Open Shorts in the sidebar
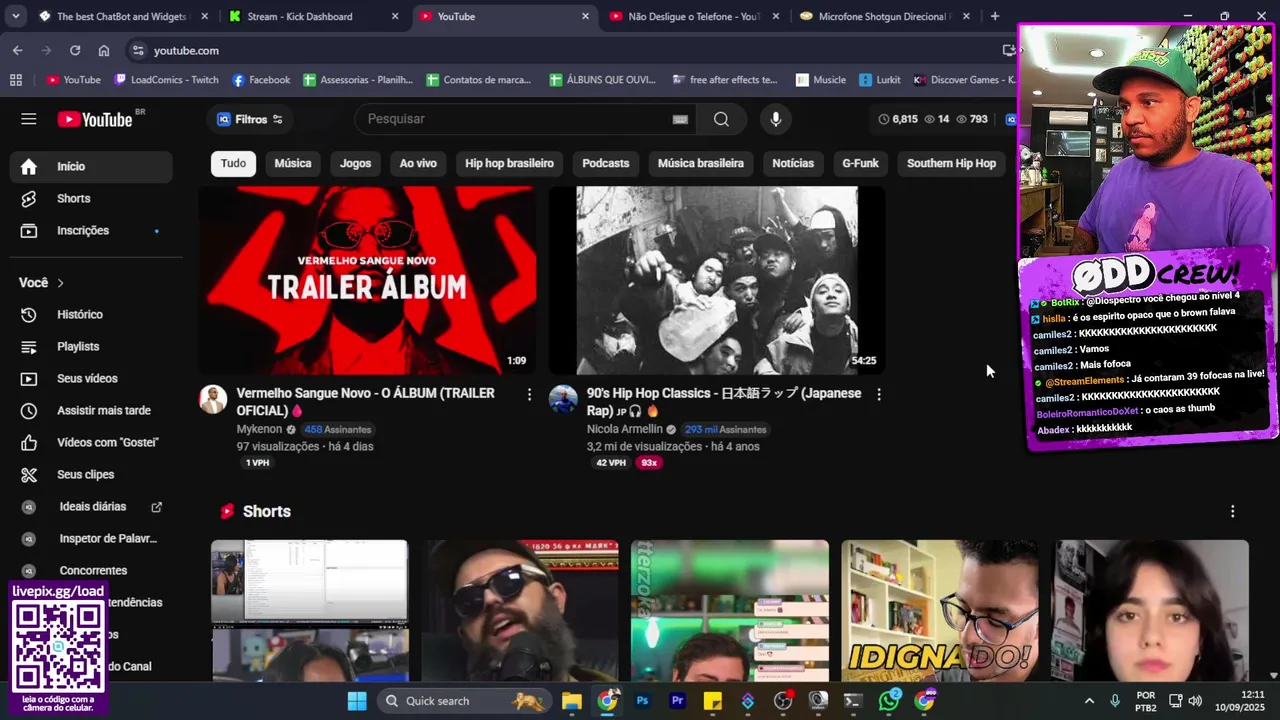The width and height of the screenshot is (1280, 720). coord(91,199)
